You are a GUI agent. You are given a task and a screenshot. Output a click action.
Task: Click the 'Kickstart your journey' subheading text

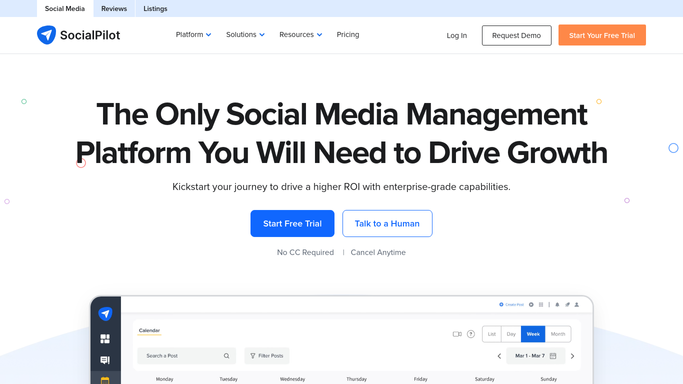tap(342, 187)
